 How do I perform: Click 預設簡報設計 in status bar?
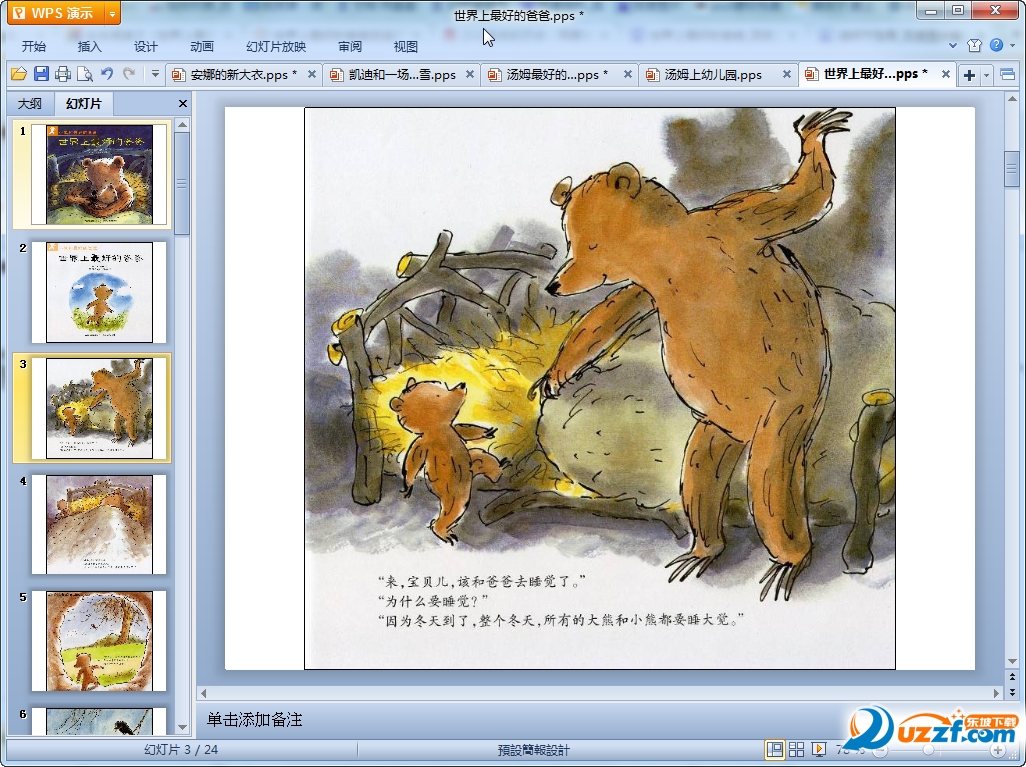pyautogui.click(x=533, y=750)
